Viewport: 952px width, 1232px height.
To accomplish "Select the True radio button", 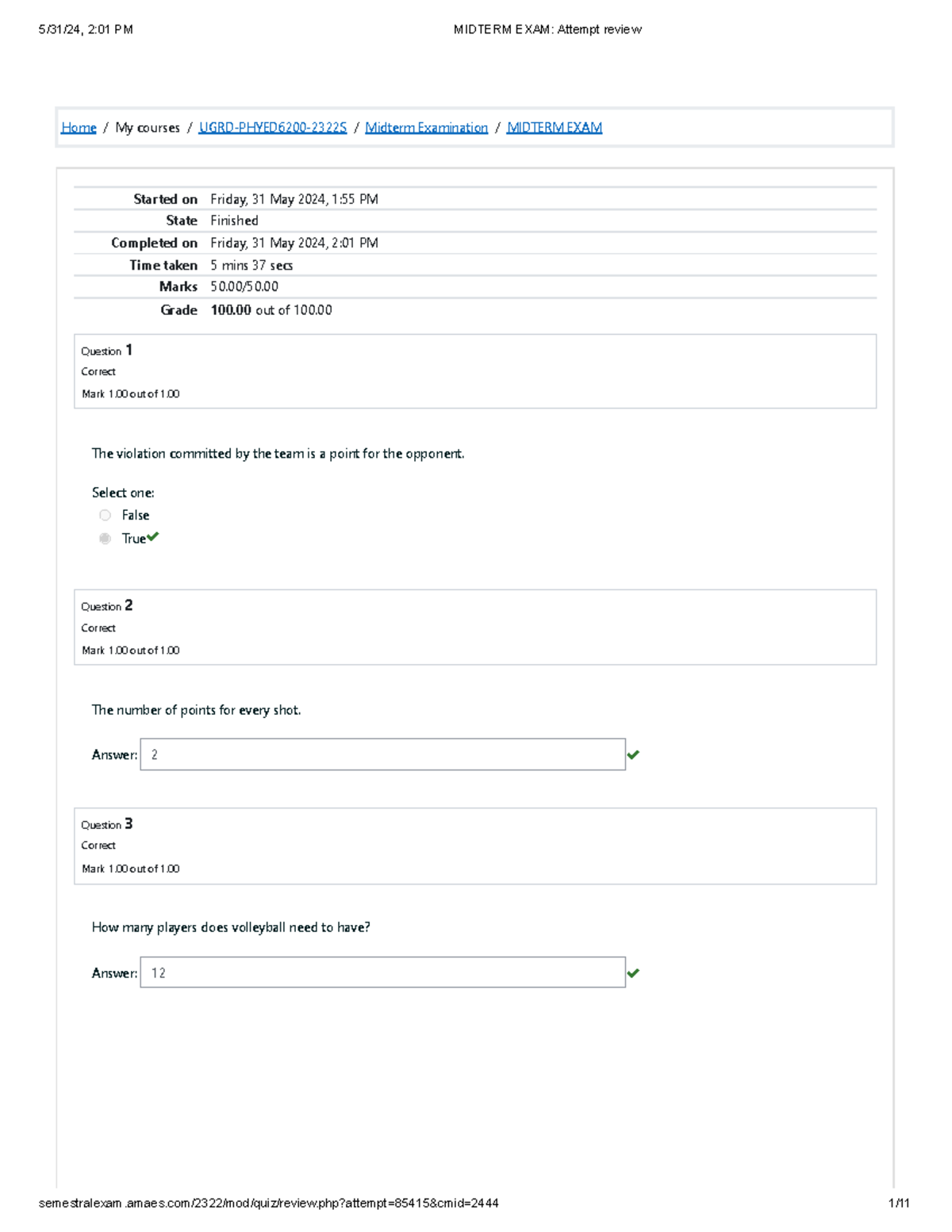I will coord(105,539).
